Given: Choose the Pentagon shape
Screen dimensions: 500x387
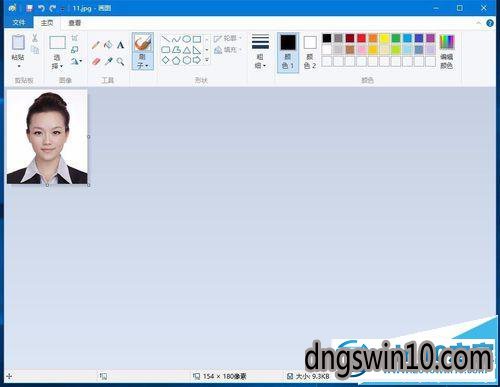Looking at the screenshot, I should tap(176, 60).
